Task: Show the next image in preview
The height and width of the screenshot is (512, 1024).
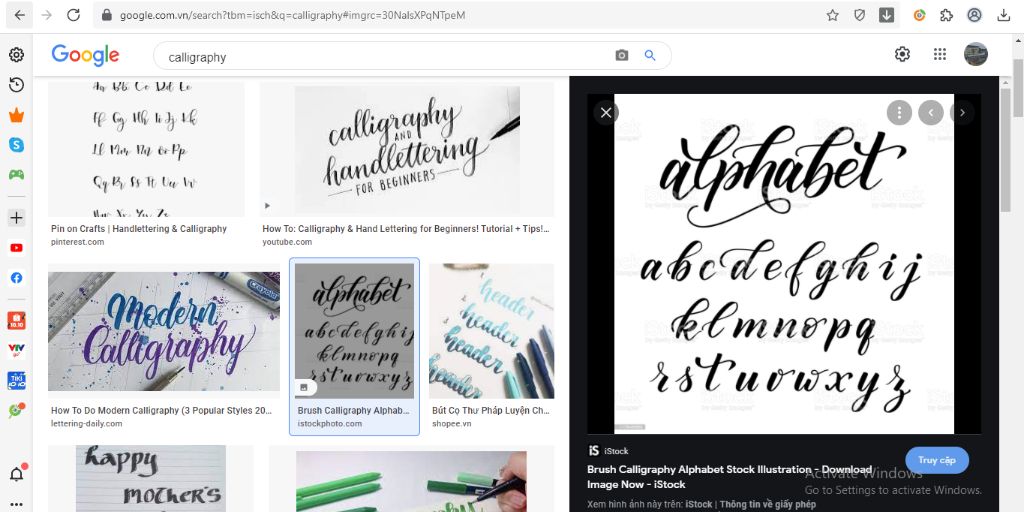Action: click(x=962, y=112)
